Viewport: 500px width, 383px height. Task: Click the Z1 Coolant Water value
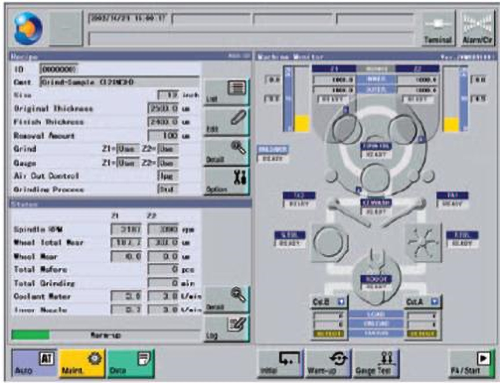point(126,296)
